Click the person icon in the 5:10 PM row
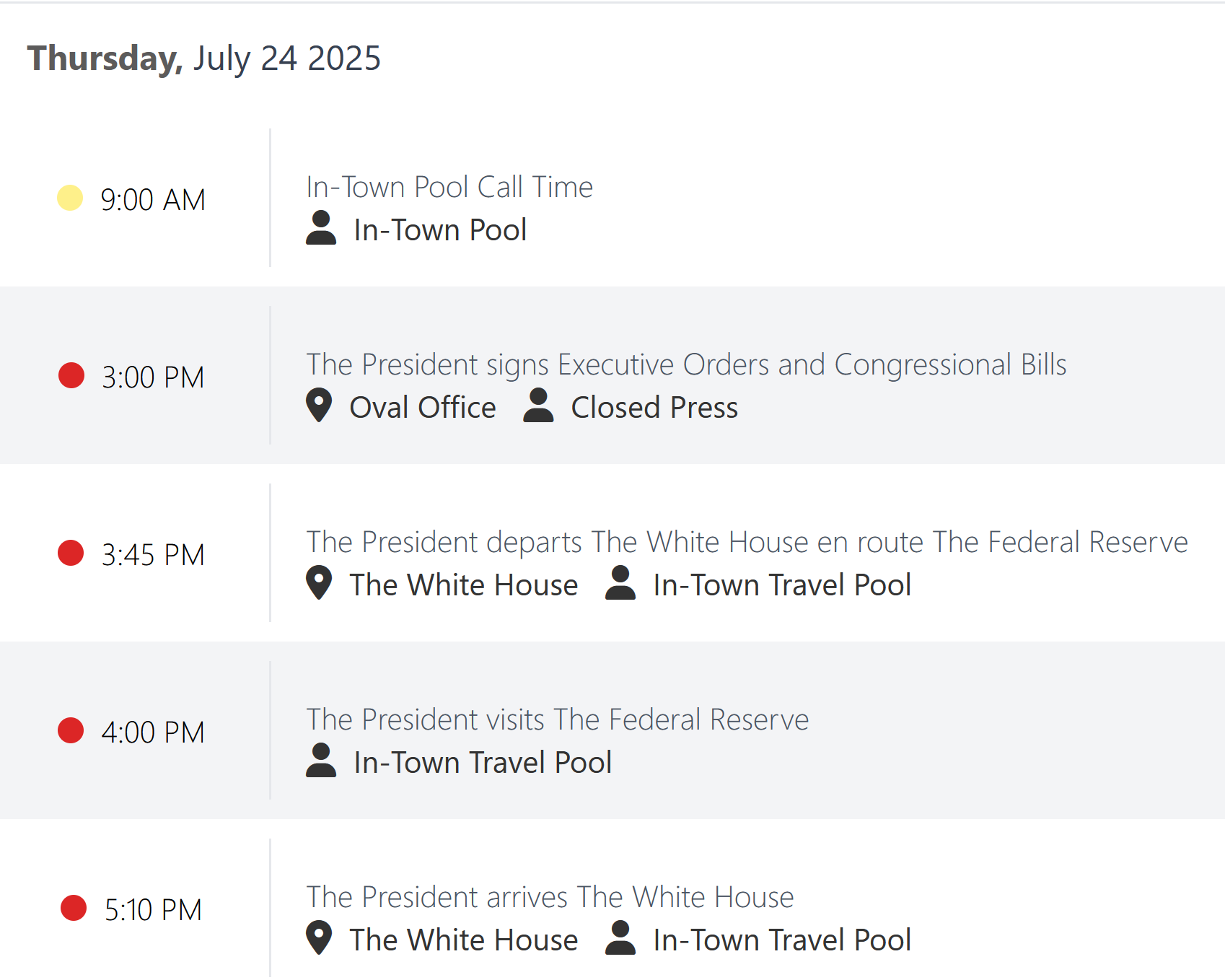 pyautogui.click(x=620, y=938)
